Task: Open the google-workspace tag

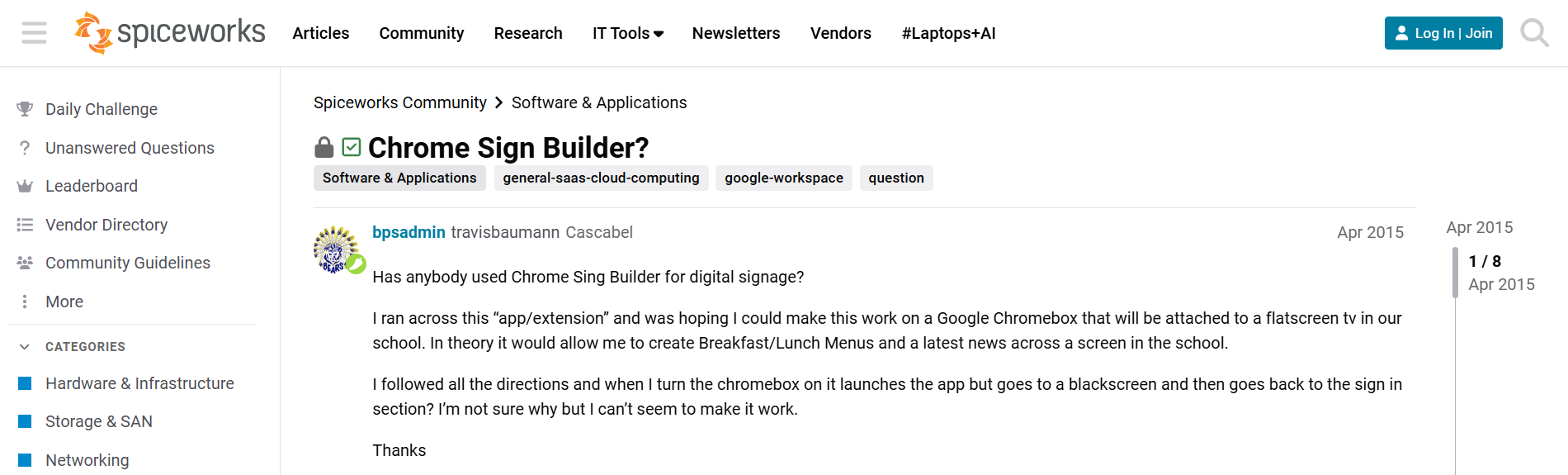Action: point(783,178)
